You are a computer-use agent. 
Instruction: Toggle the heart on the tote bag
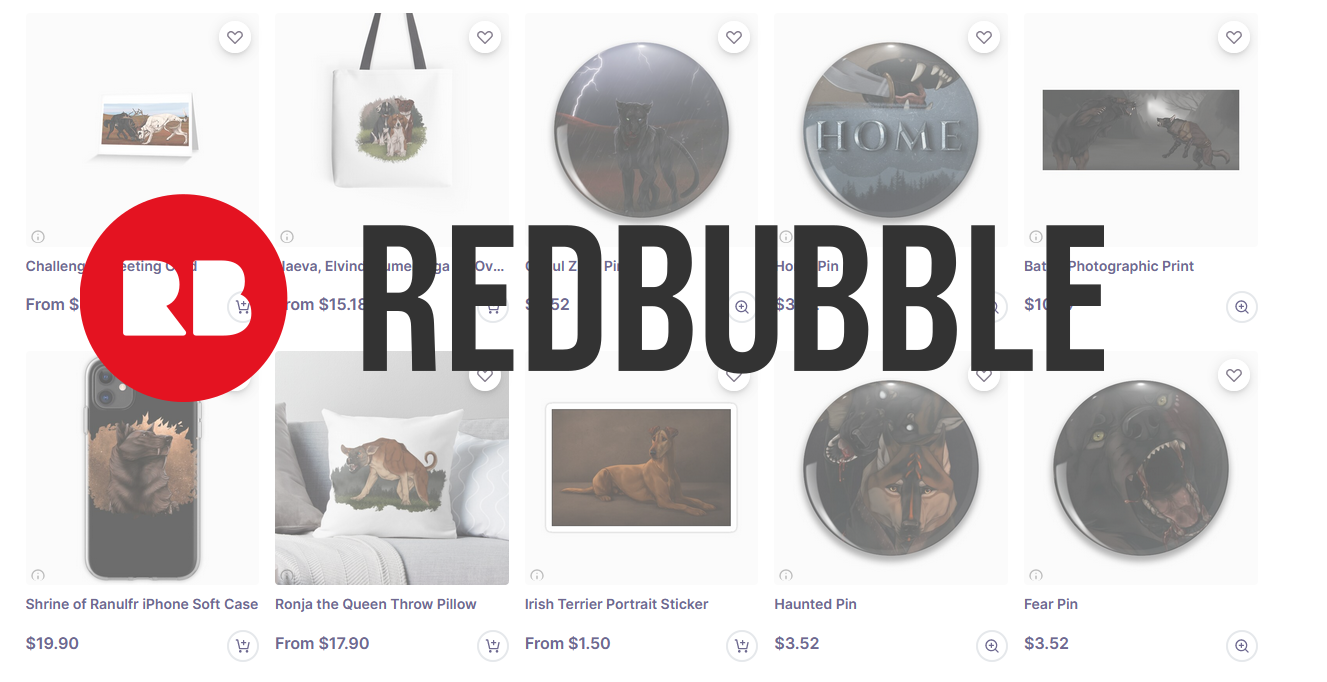(x=485, y=38)
